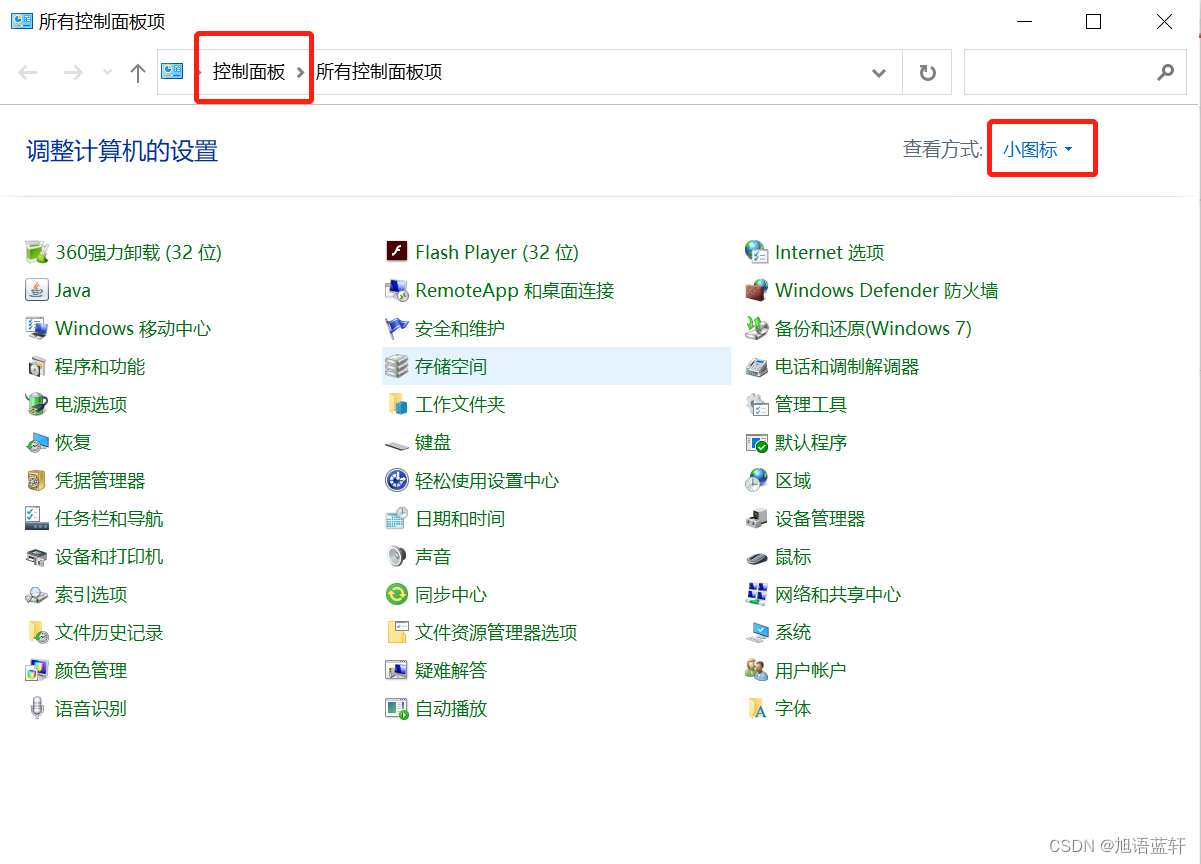This screenshot has width=1201, height=864.
Task: Click the Flash Player icon
Action: click(397, 252)
